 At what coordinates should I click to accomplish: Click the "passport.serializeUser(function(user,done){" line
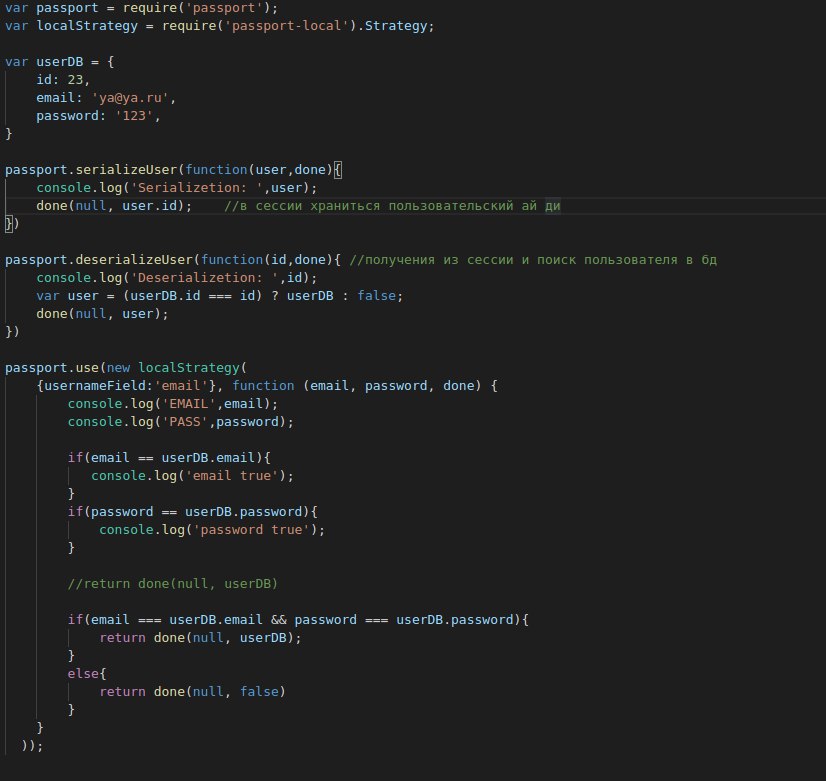[x=173, y=170]
